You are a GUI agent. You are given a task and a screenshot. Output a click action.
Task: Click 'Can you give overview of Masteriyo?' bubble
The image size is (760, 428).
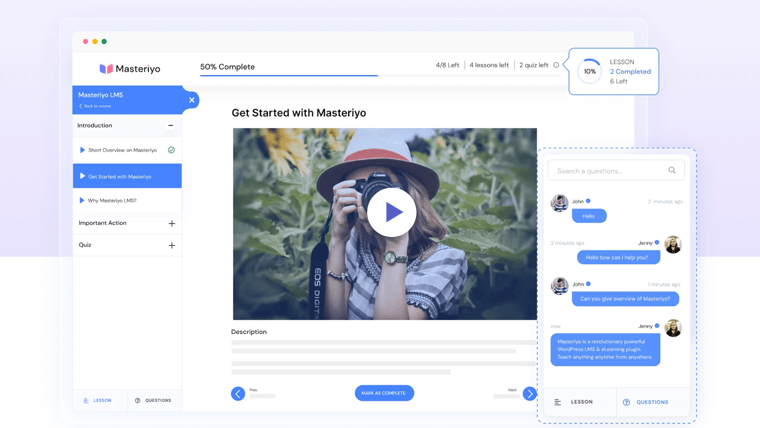(x=625, y=299)
